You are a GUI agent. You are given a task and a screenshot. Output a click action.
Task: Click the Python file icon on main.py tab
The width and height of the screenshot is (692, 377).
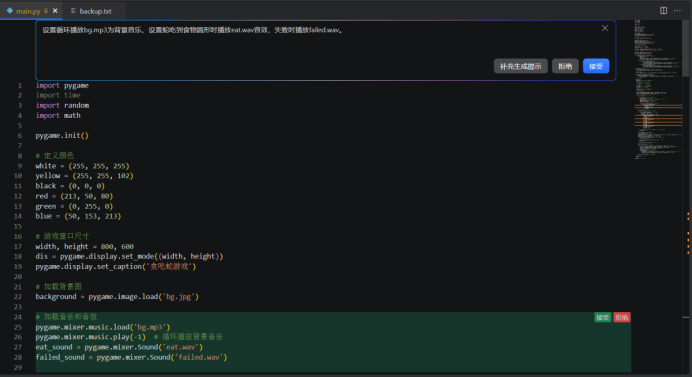(10, 11)
